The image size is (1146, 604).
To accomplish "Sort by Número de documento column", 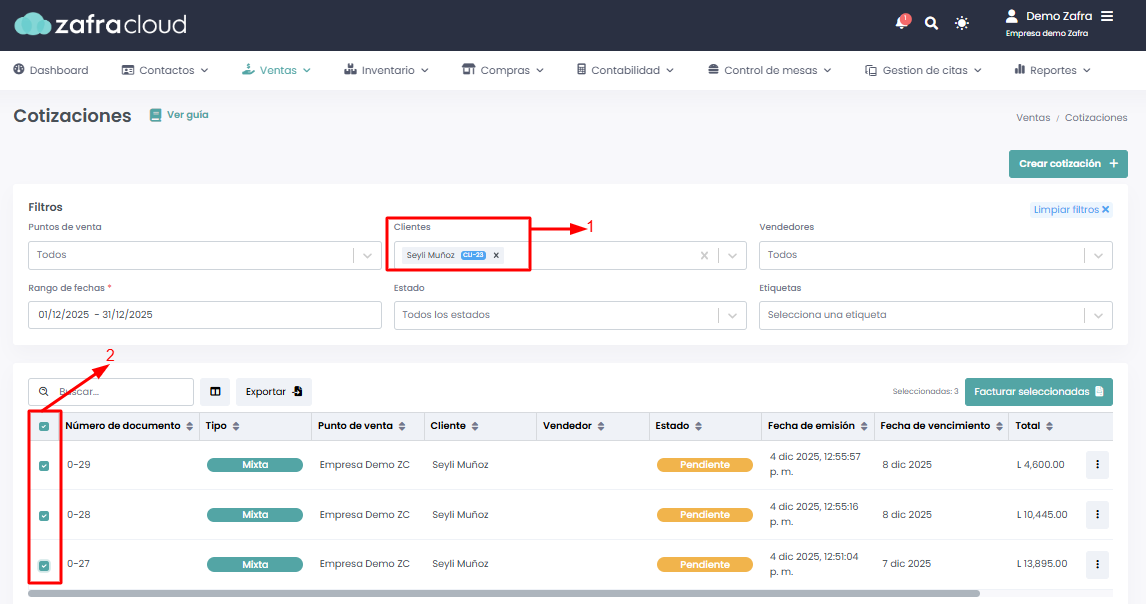I will coord(190,426).
